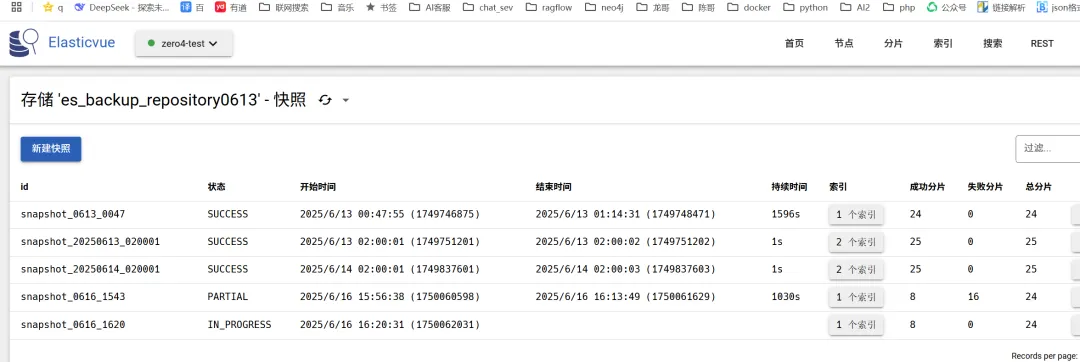This screenshot has width=1080, height=362.
Task: Sort by the 总分片 column header
Action: pyautogui.click(x=1039, y=187)
